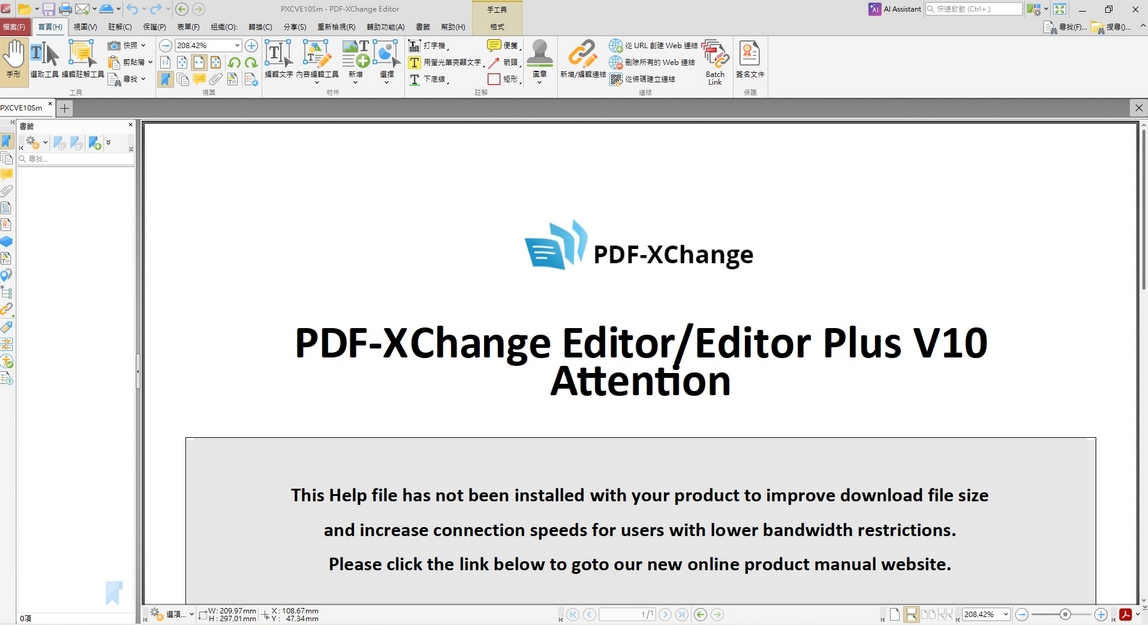Screen dimensions: 1148x625
Task: Open Comments pane from left sidebar
Action: [7, 175]
